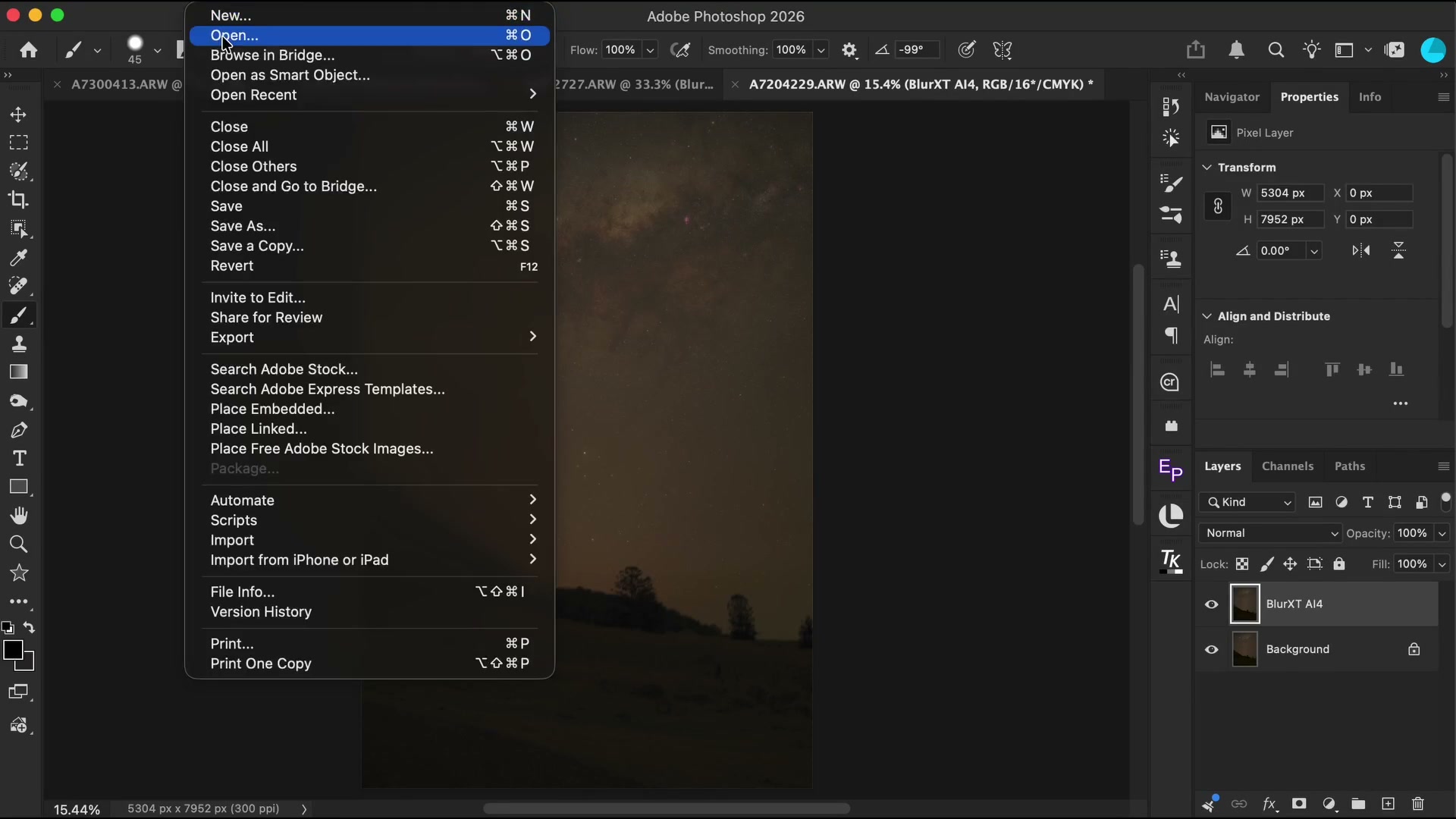This screenshot has width=1456, height=819.
Task: Toggle lock transparent pixels
Action: [x=1242, y=564]
